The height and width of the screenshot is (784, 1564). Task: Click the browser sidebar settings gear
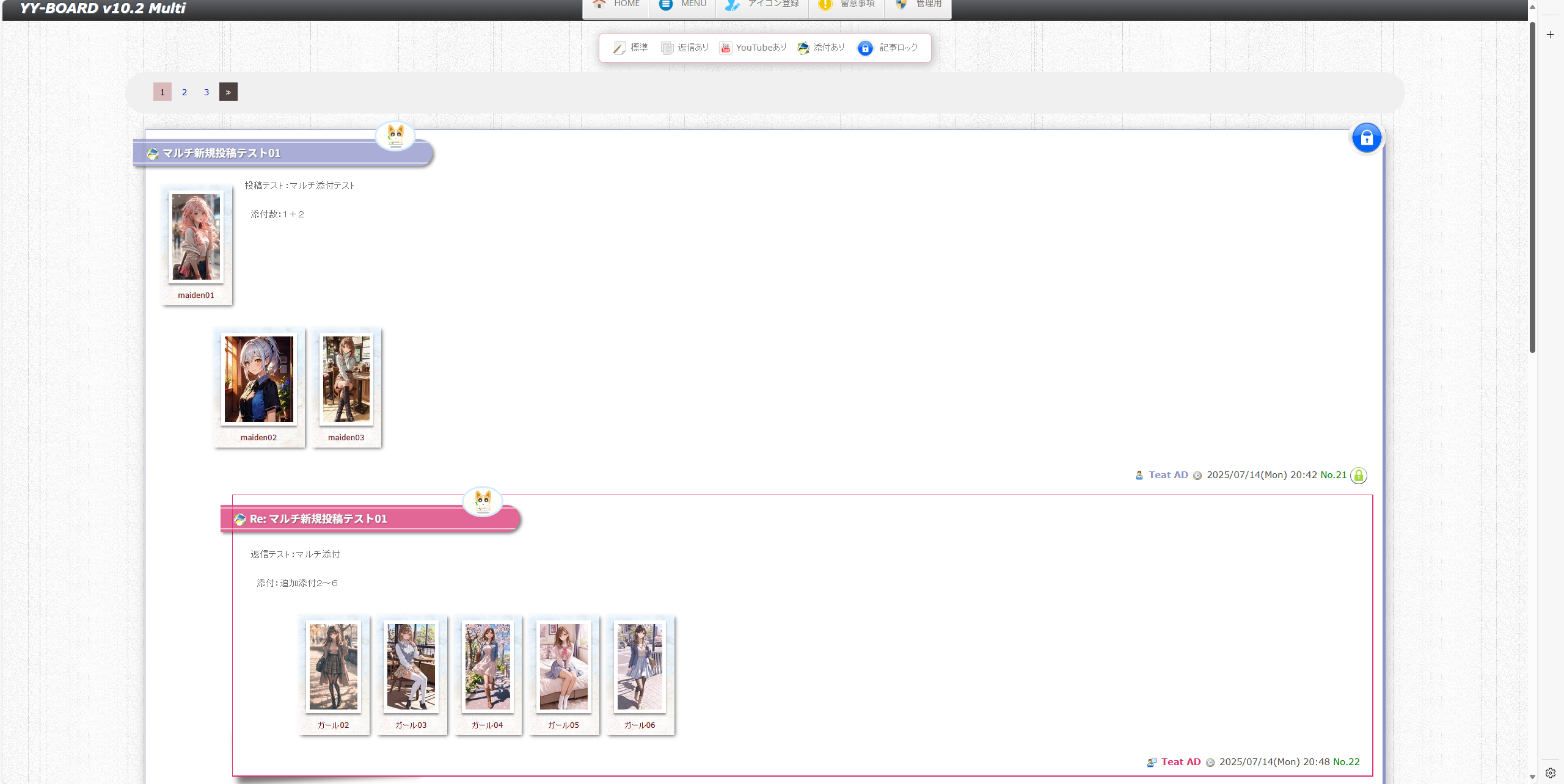coord(1550,772)
